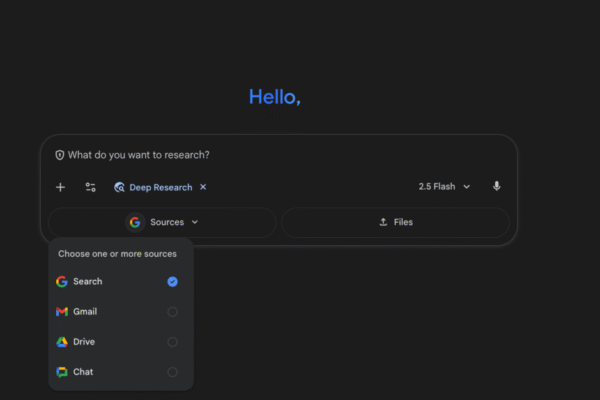The image size is (600, 400).
Task: Collapse the Sources dropdown chevron
Action: click(195, 222)
